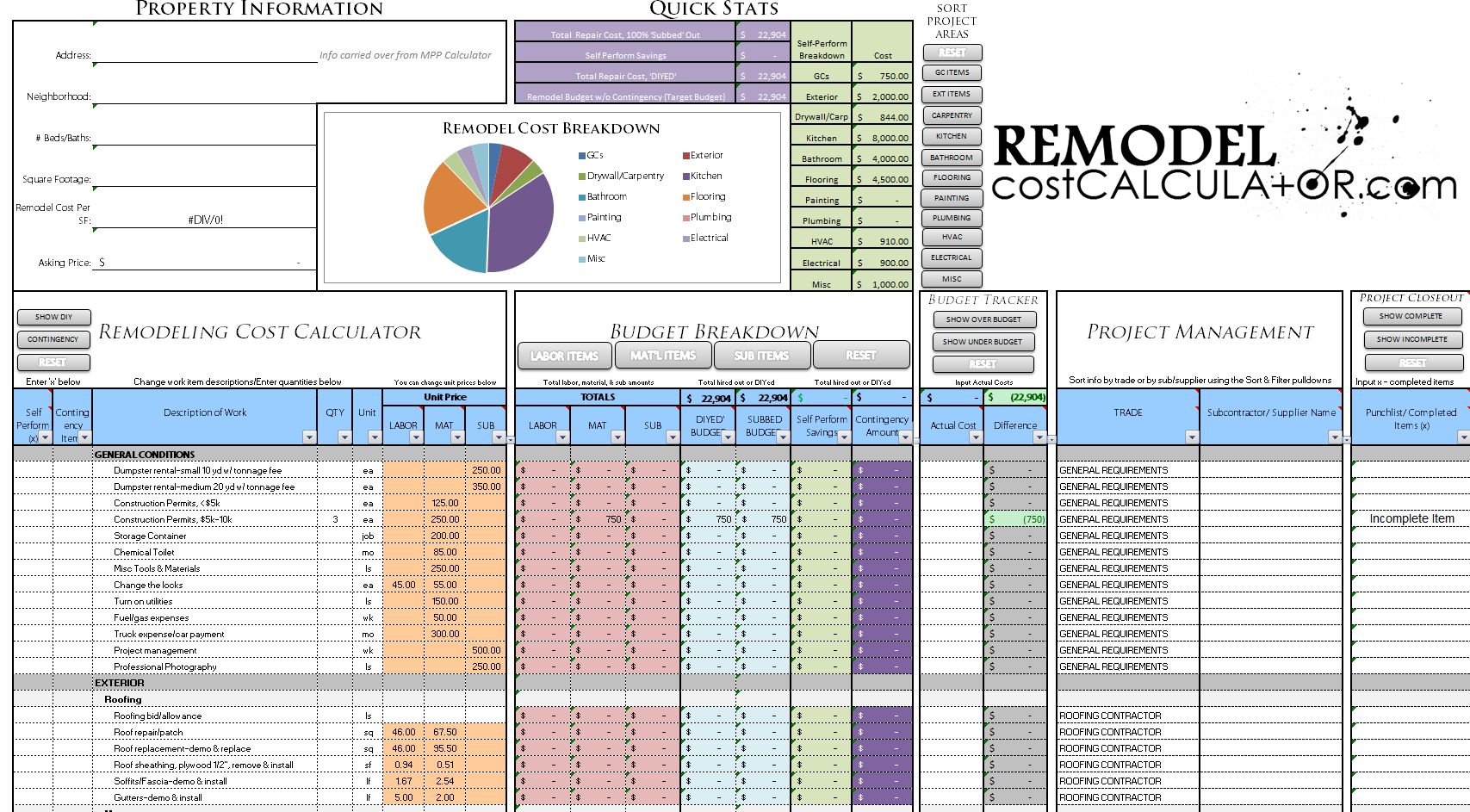Viewport: 1470px width, 812px height.
Task: Click the Drywall/Carpentry legend color swatch
Action: (582, 177)
